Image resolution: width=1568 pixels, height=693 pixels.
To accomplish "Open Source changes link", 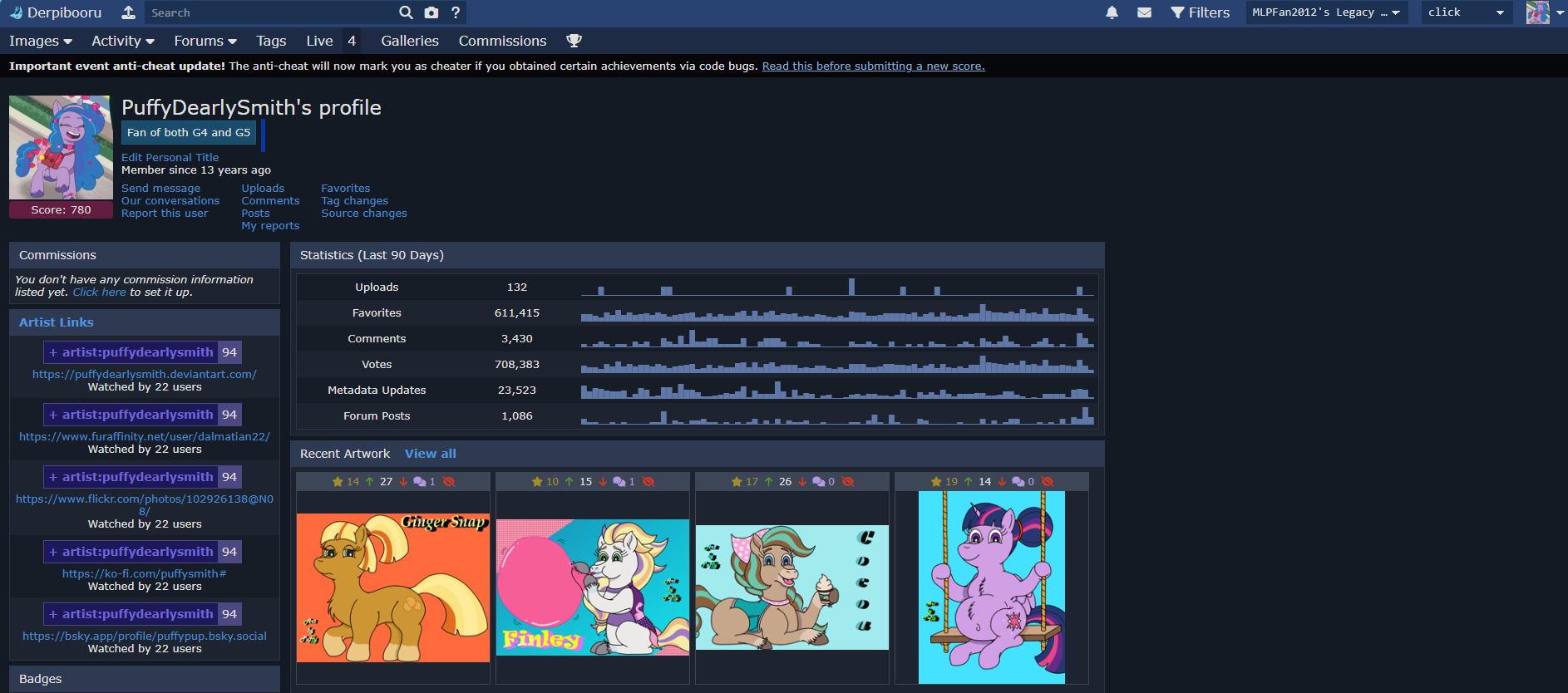I will pyautogui.click(x=364, y=214).
